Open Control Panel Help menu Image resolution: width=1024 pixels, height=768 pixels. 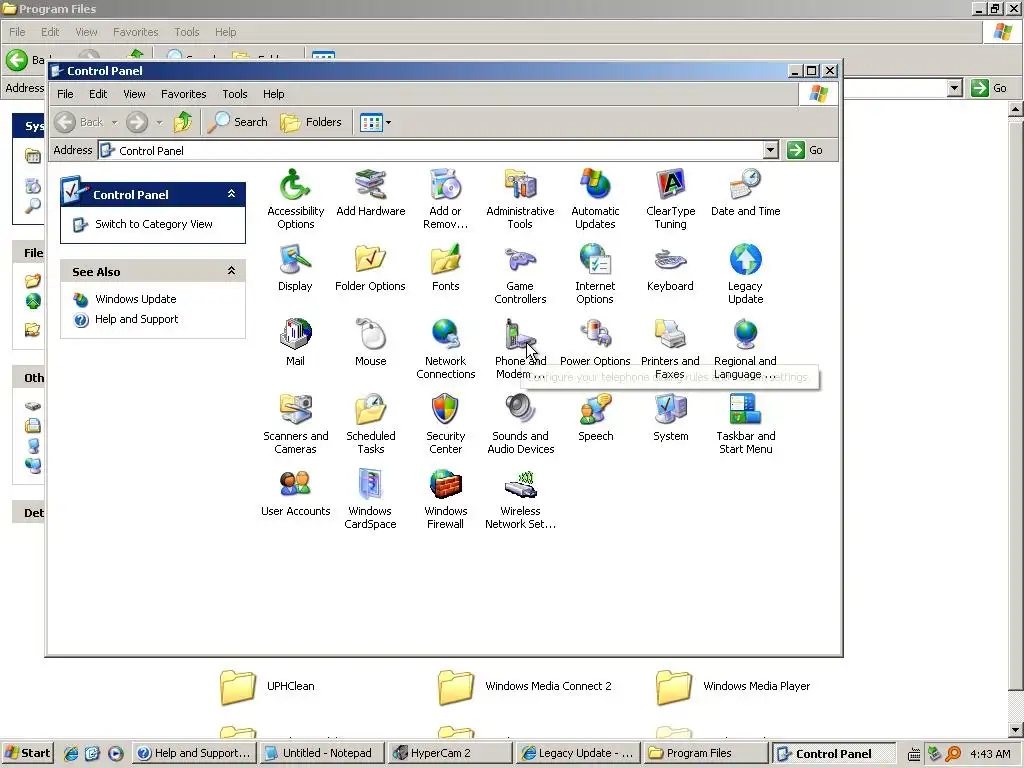coord(274,94)
